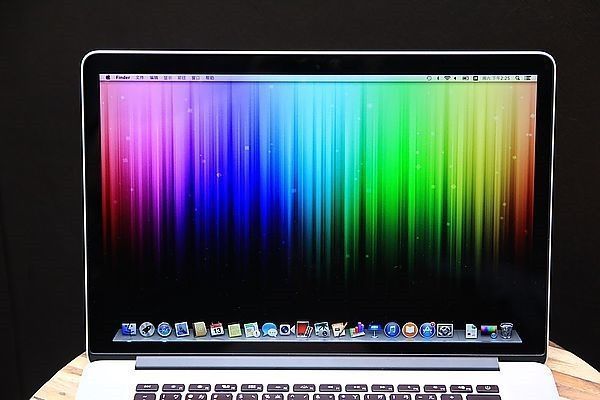
Task: Open the Apple menu
Action: [108, 77]
